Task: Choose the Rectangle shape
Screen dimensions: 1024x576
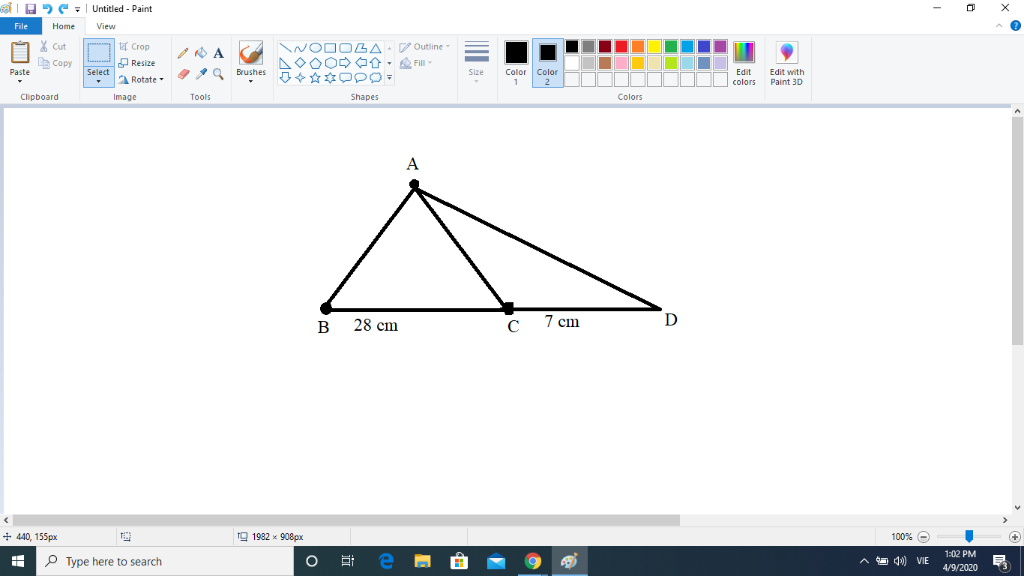Action: click(330, 48)
